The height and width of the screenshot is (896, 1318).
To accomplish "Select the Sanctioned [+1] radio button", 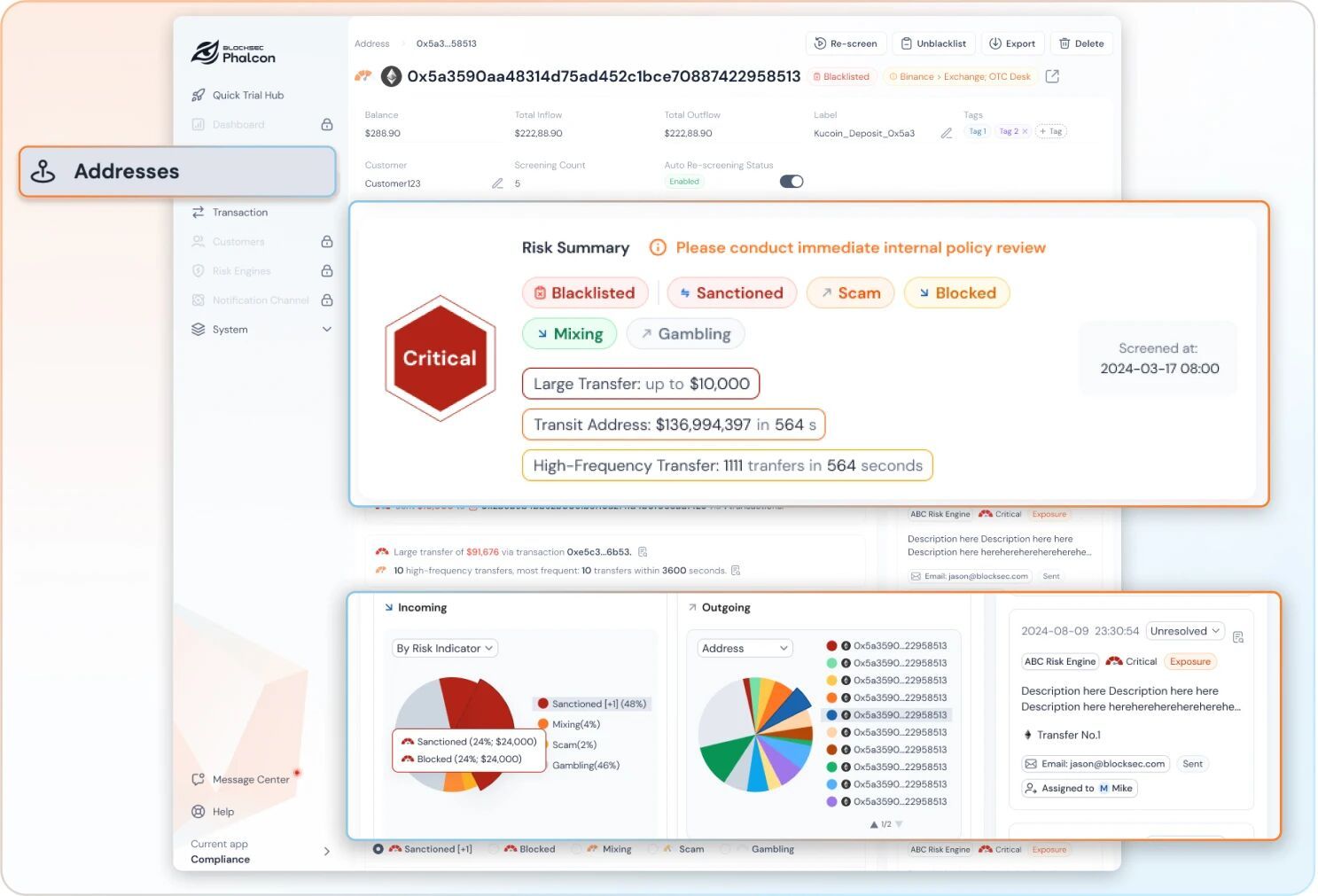I will point(378,849).
